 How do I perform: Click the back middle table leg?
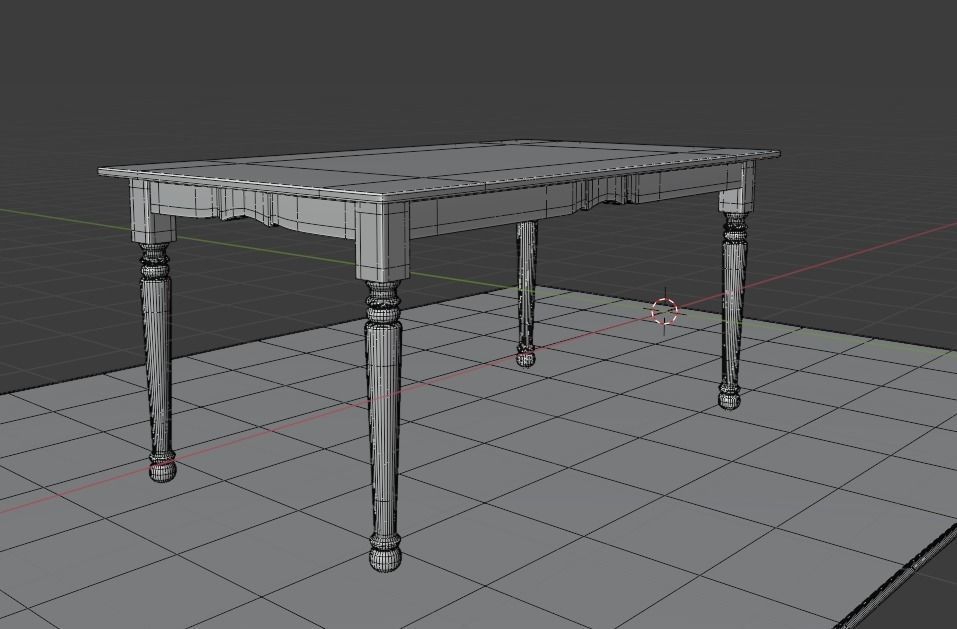click(526, 293)
